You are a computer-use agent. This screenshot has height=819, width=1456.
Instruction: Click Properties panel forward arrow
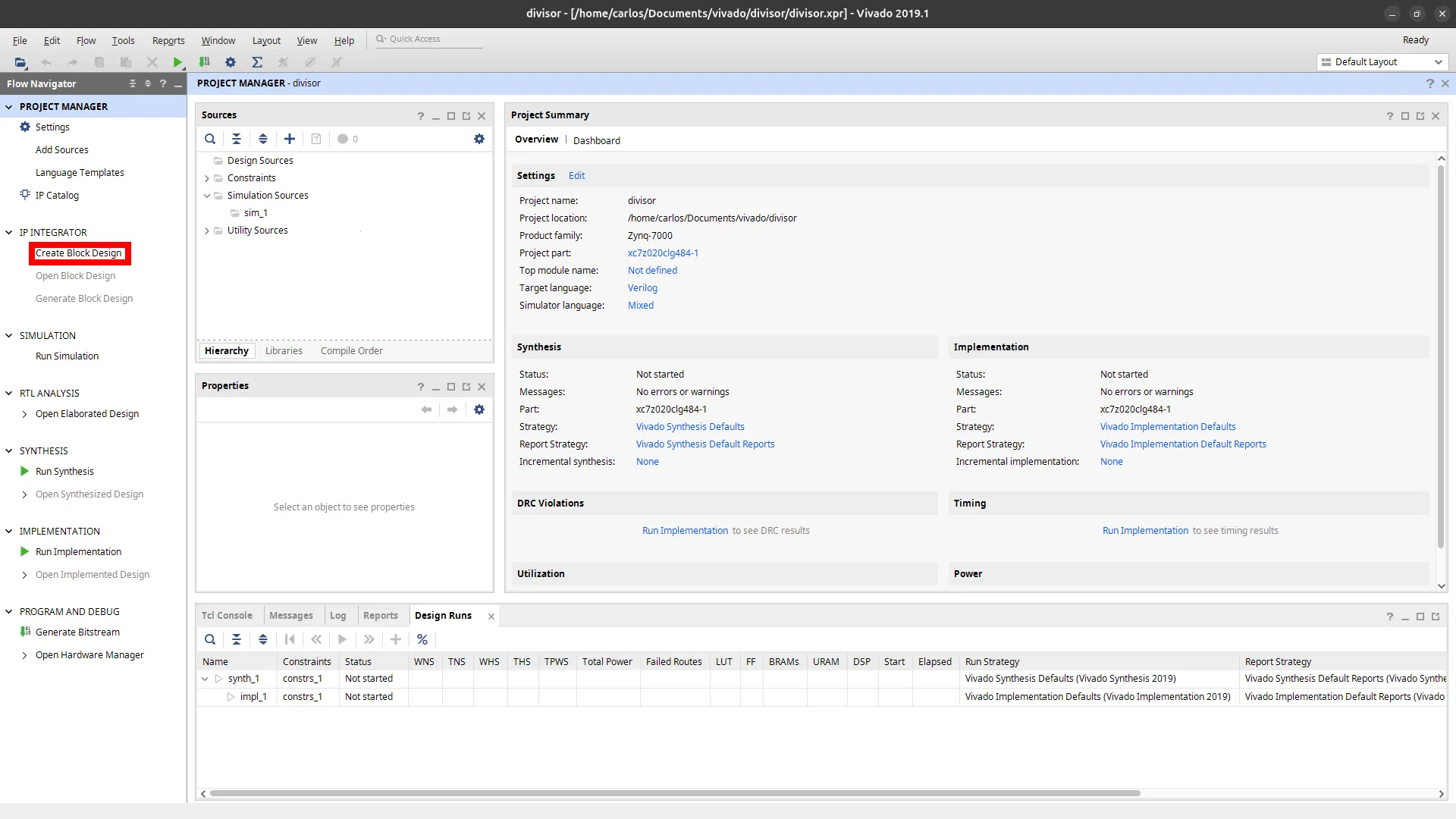(x=453, y=409)
